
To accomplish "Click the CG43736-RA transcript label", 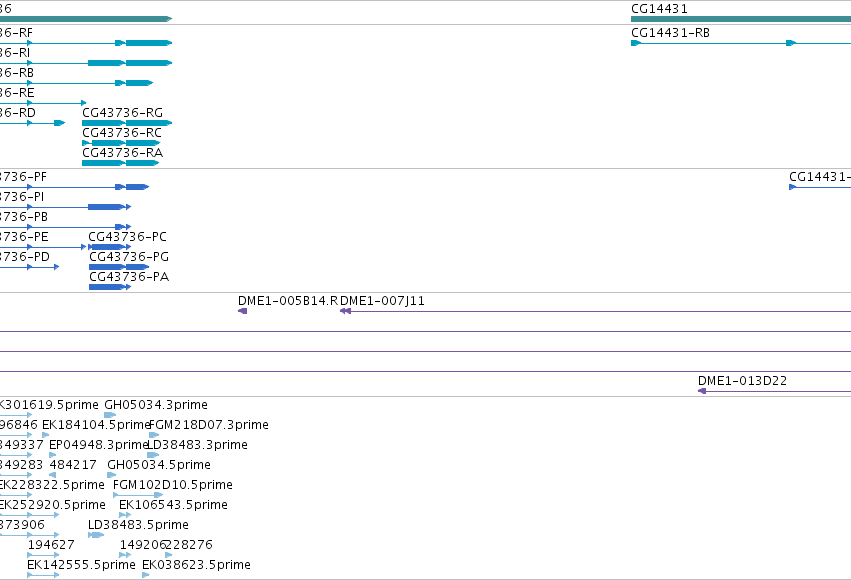I will click(123, 152).
